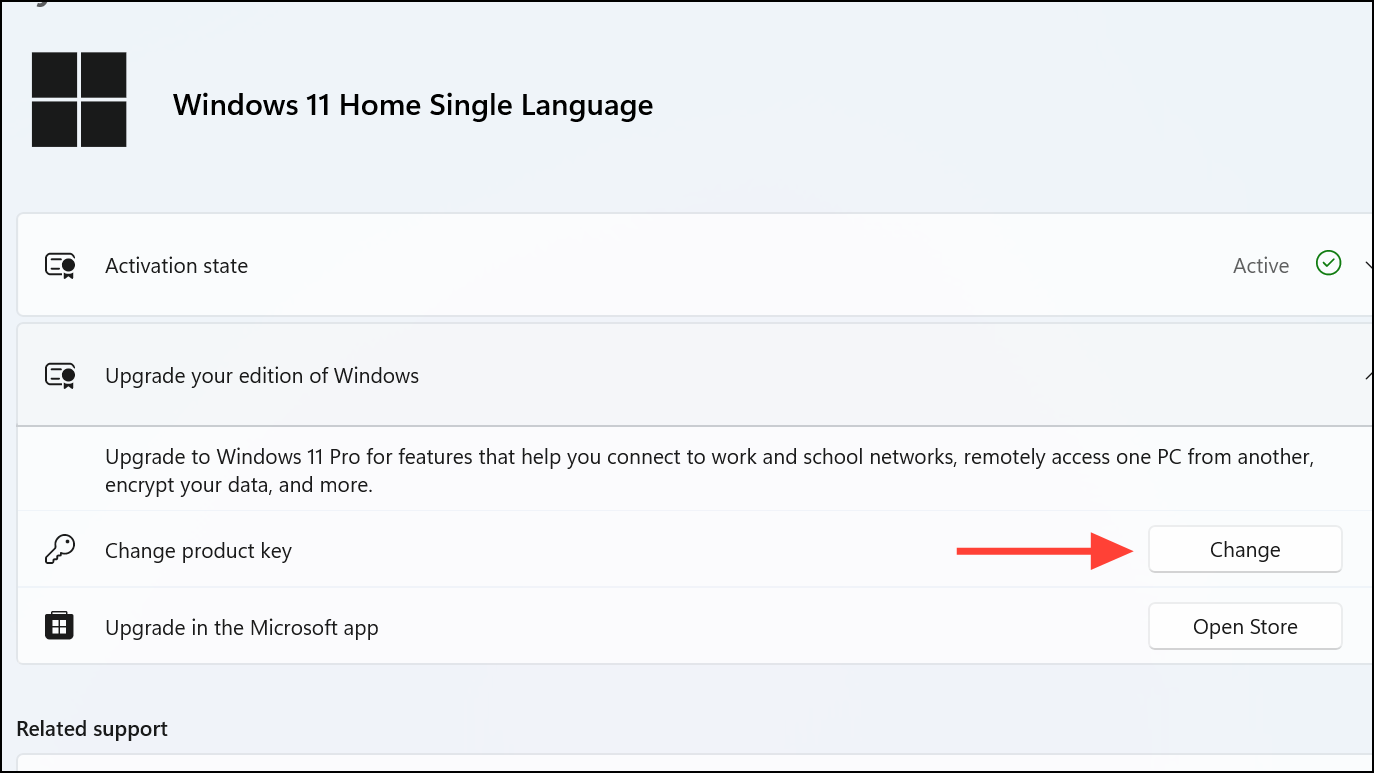Select the Upgrade your edition of Windows label

pos(262,376)
